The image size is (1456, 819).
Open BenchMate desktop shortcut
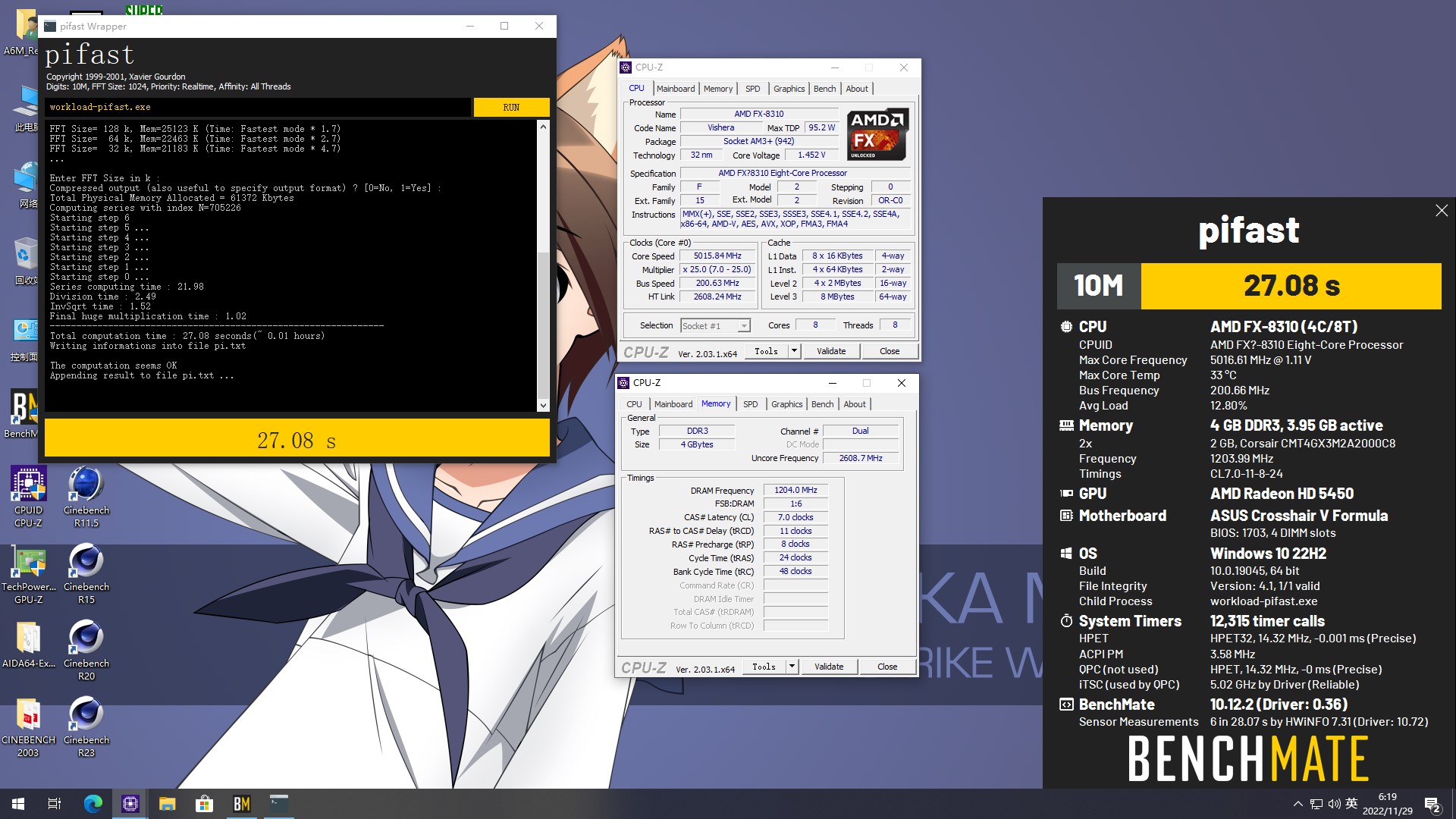click(x=20, y=413)
